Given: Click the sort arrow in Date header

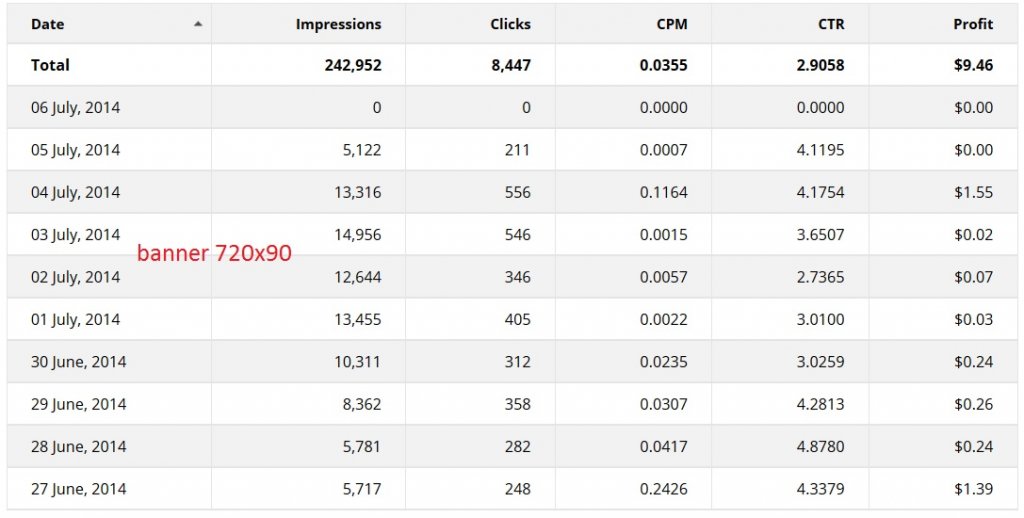Looking at the screenshot, I should [198, 24].
